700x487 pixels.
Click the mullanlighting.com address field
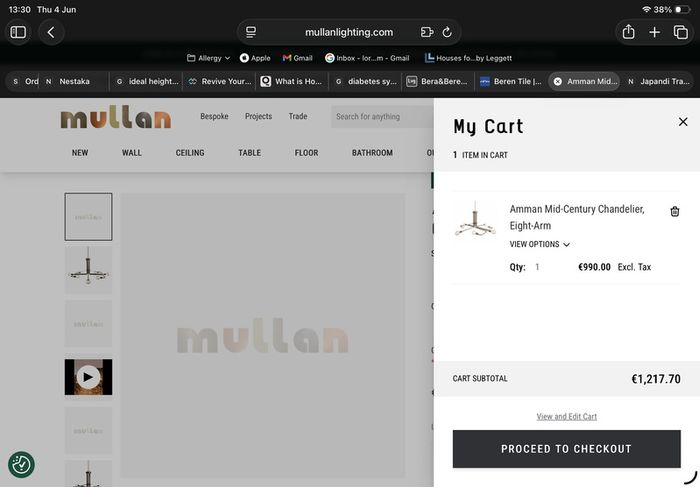[x=349, y=32]
